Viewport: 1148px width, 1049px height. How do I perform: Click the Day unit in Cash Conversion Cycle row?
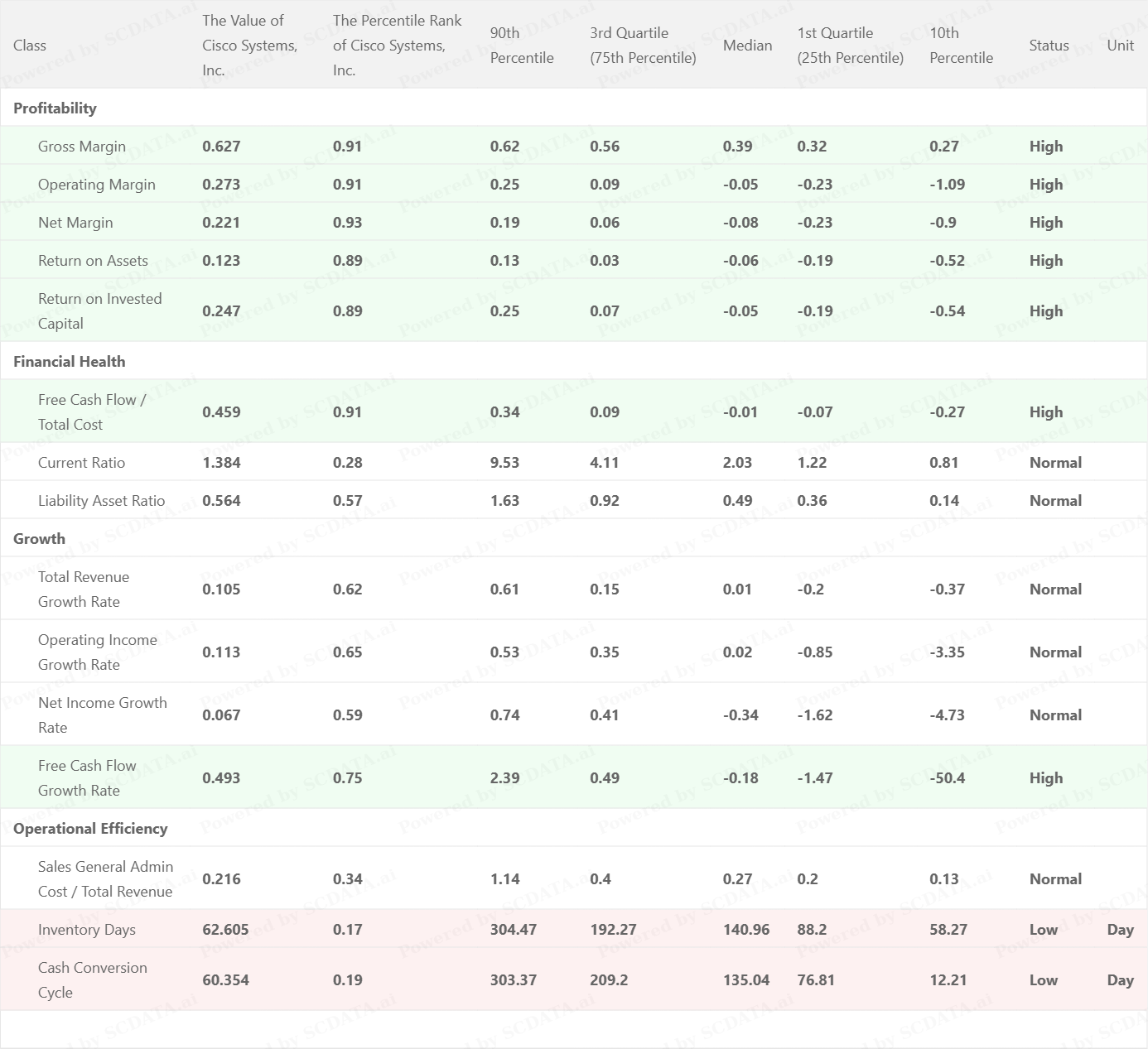click(x=1121, y=980)
